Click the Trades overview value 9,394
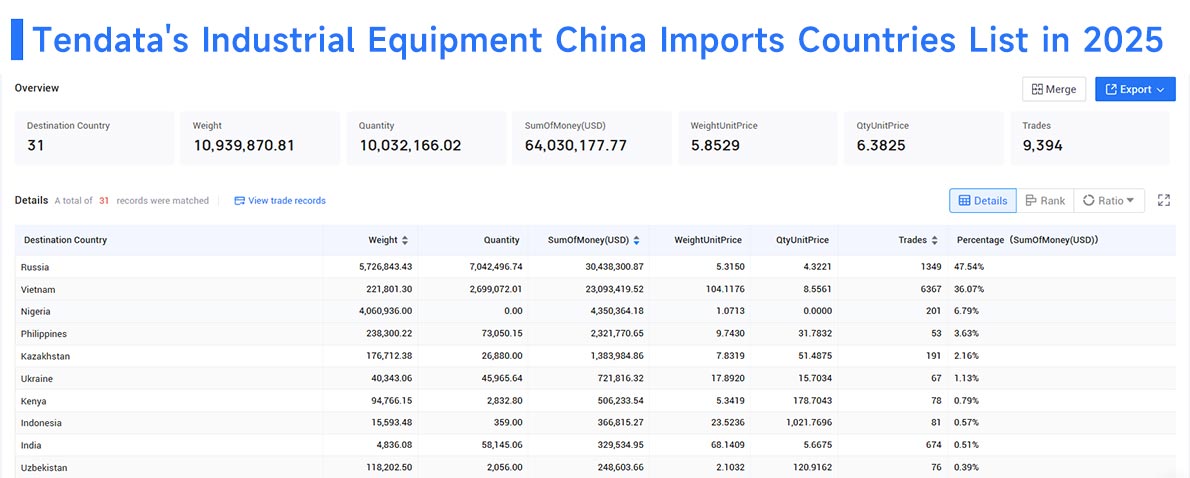Screen dimensions: 1190x478 [1042, 146]
